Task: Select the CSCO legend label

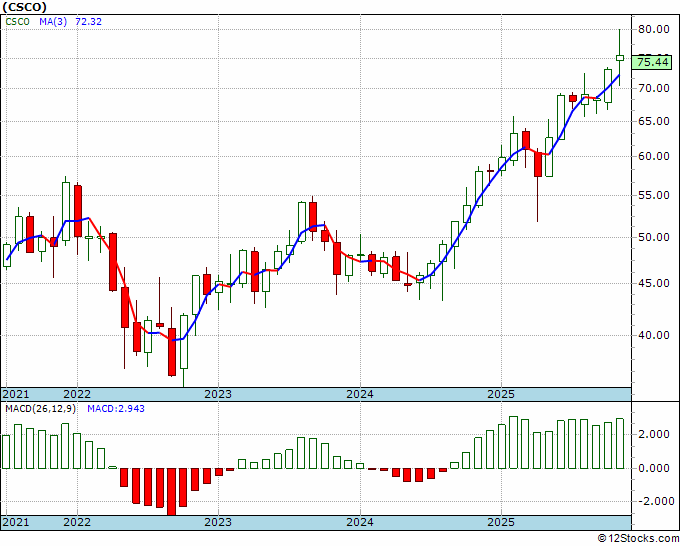Action: click(x=17, y=22)
